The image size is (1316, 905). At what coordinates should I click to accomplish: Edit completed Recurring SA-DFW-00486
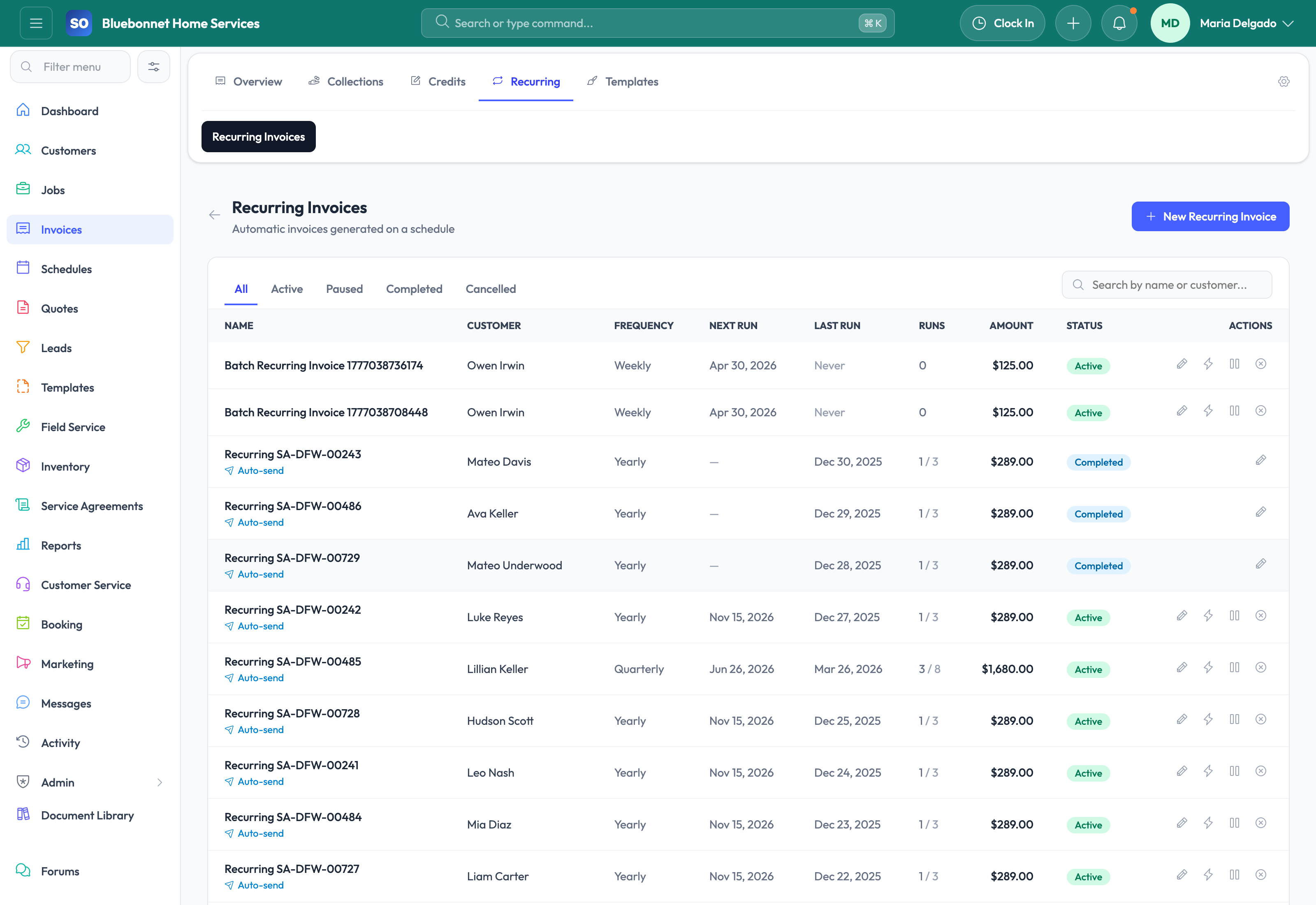click(1260, 512)
